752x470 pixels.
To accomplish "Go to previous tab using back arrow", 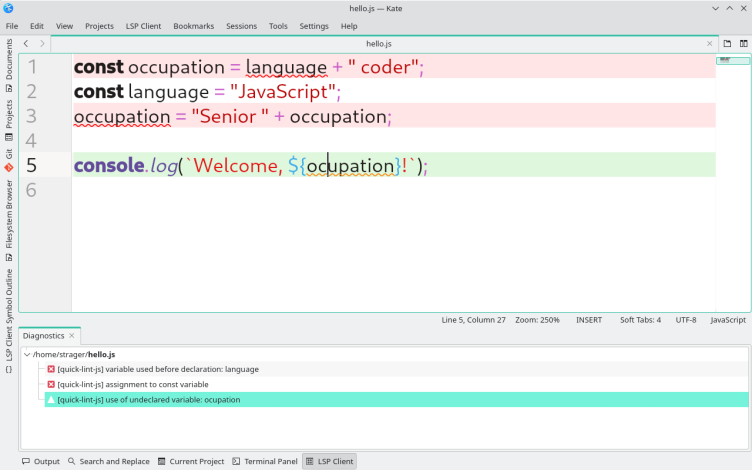I will point(26,44).
